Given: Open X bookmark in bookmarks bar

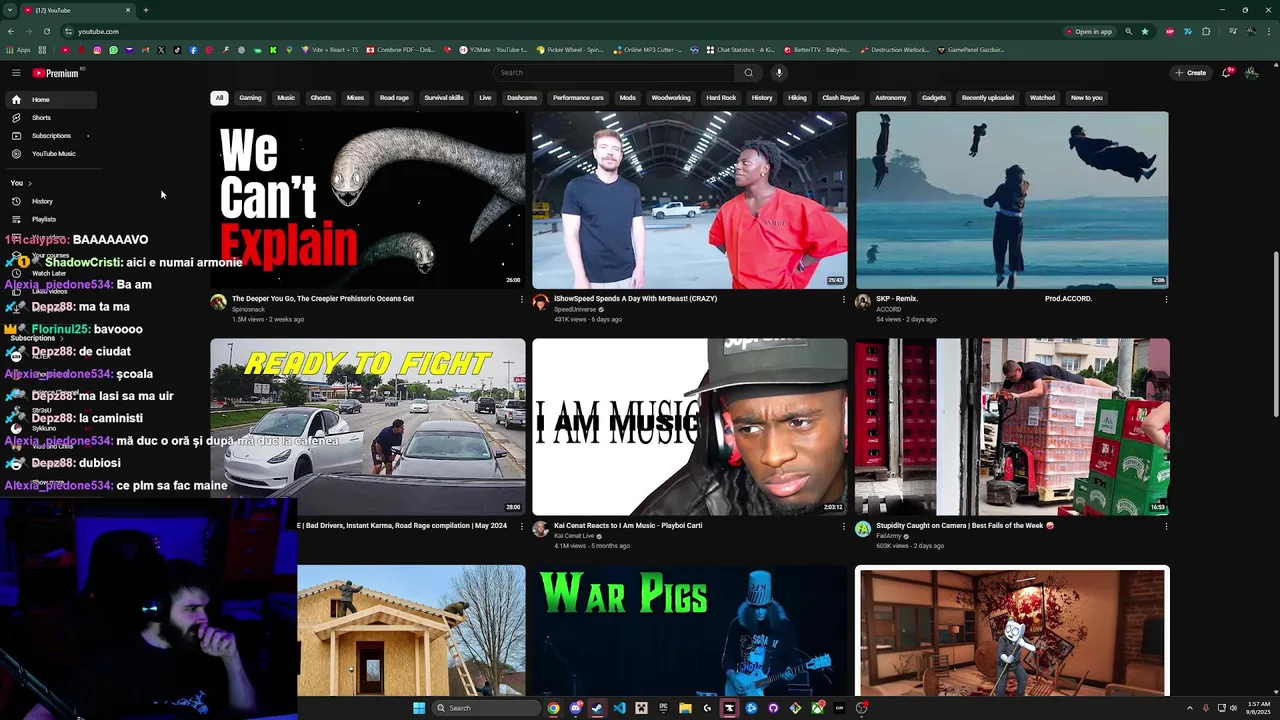Looking at the screenshot, I should (161, 50).
